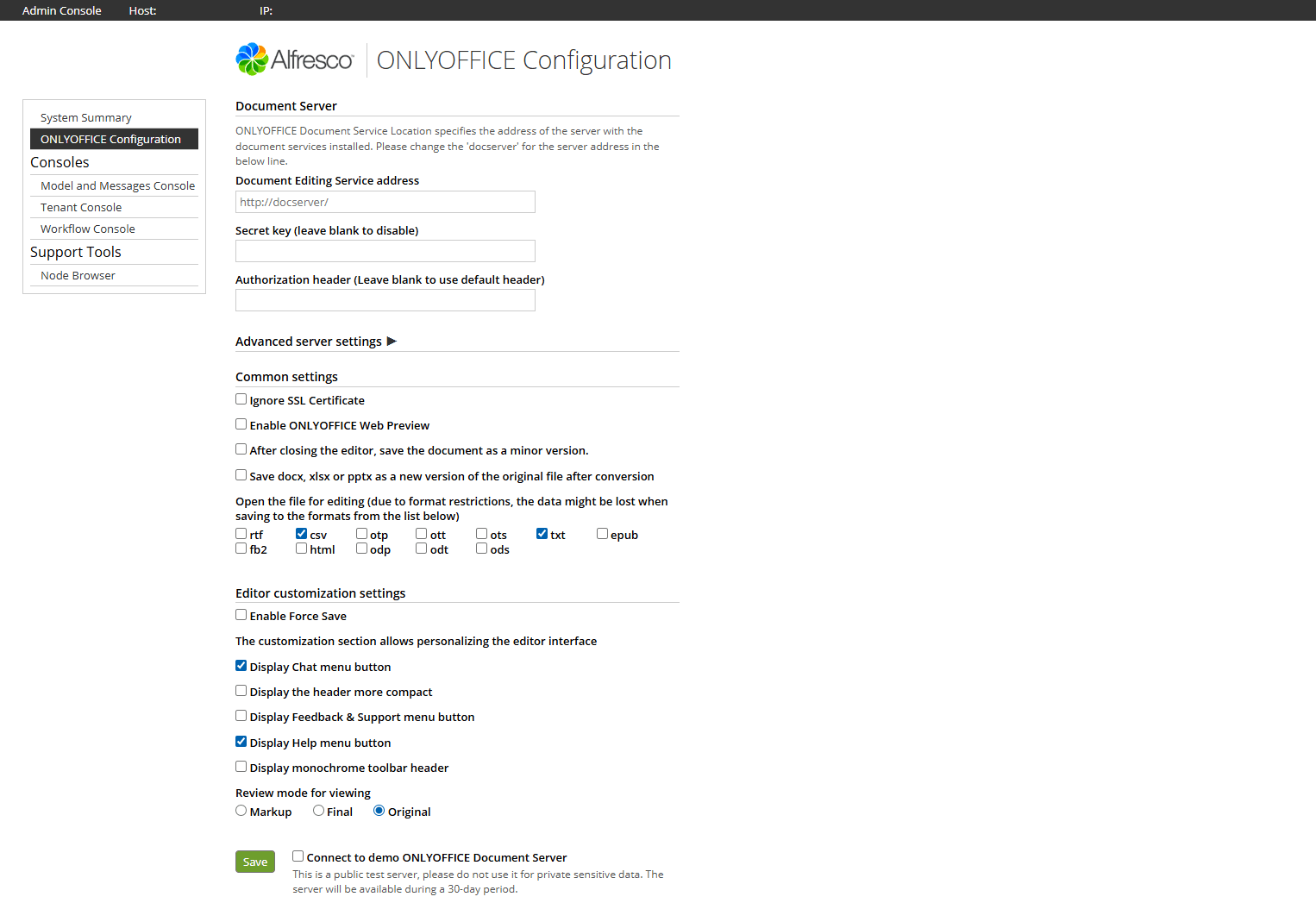This screenshot has height=903, width=1316.
Task: Check Connect to demo ONLYOFFICE Document Server
Action: click(298, 856)
